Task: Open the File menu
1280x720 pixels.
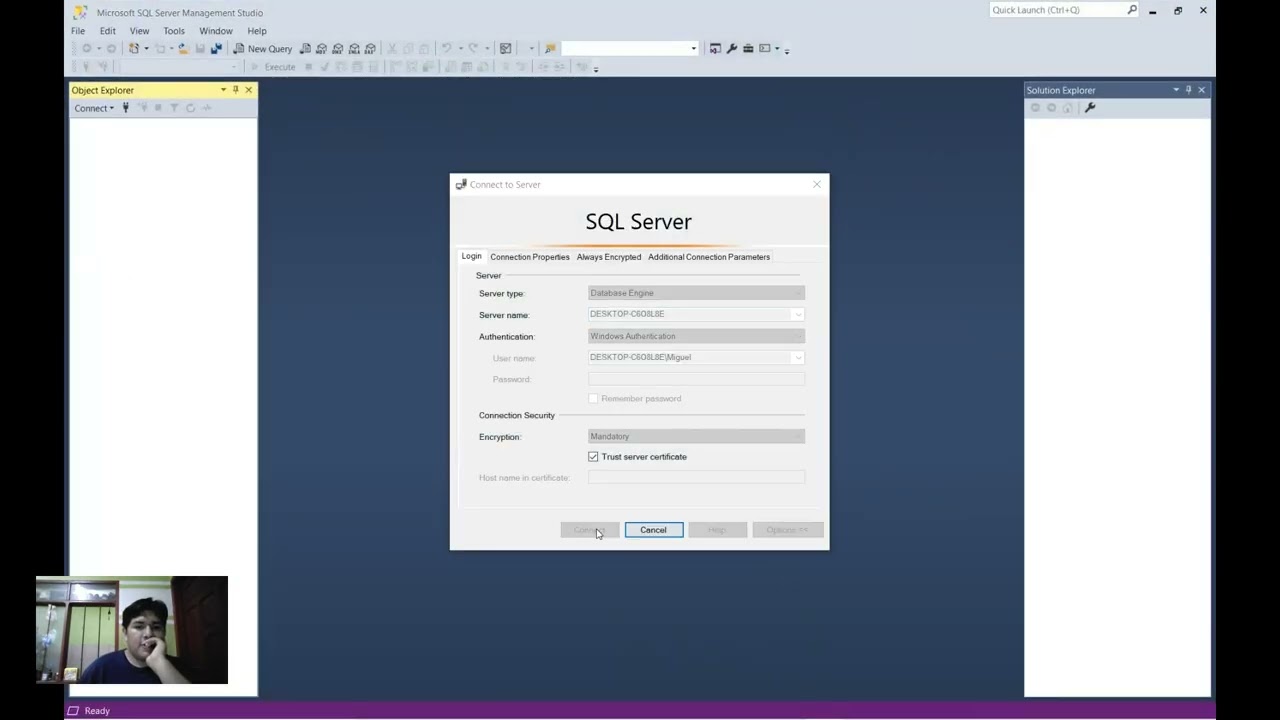Action: [x=78, y=31]
